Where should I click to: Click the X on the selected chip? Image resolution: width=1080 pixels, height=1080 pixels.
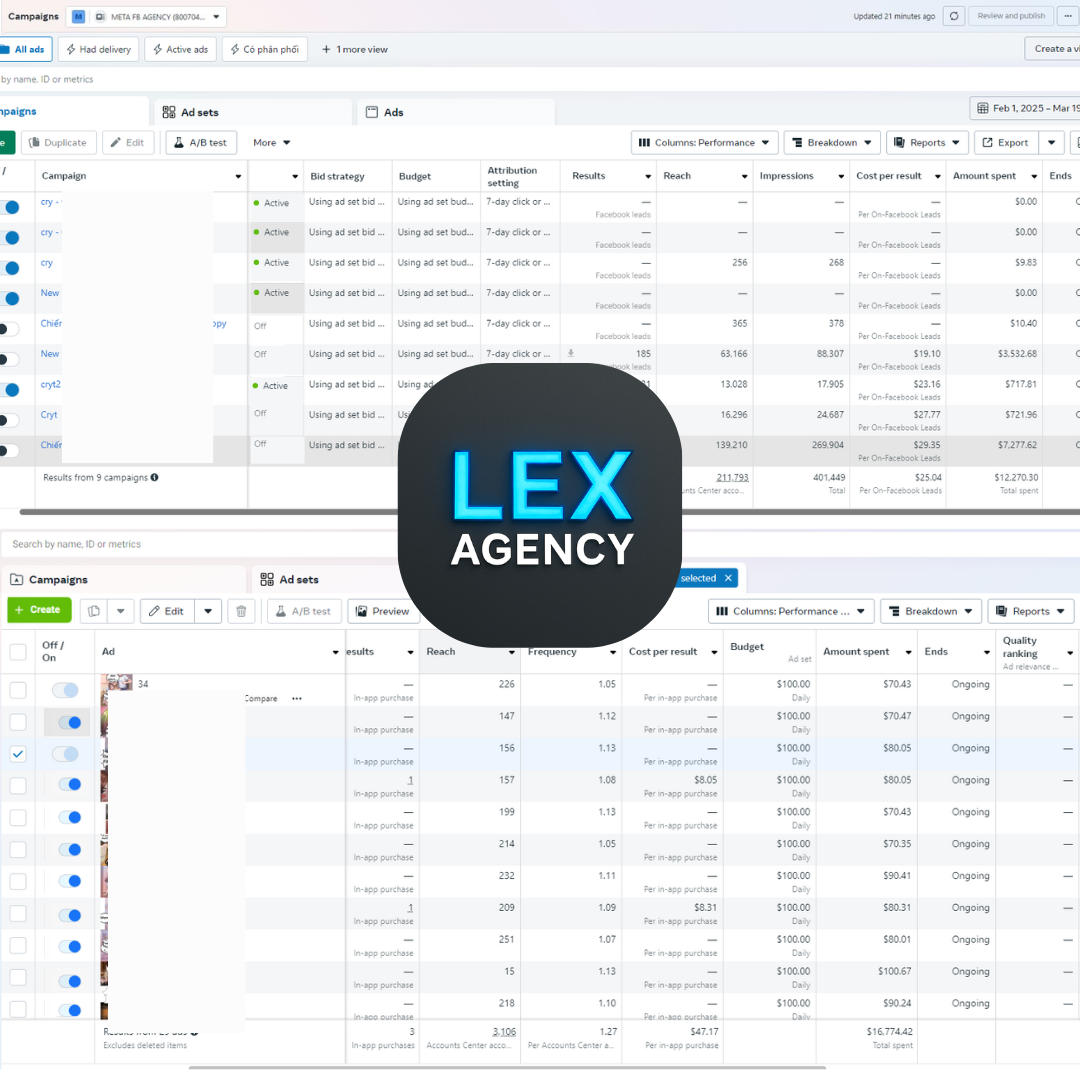[x=728, y=578]
